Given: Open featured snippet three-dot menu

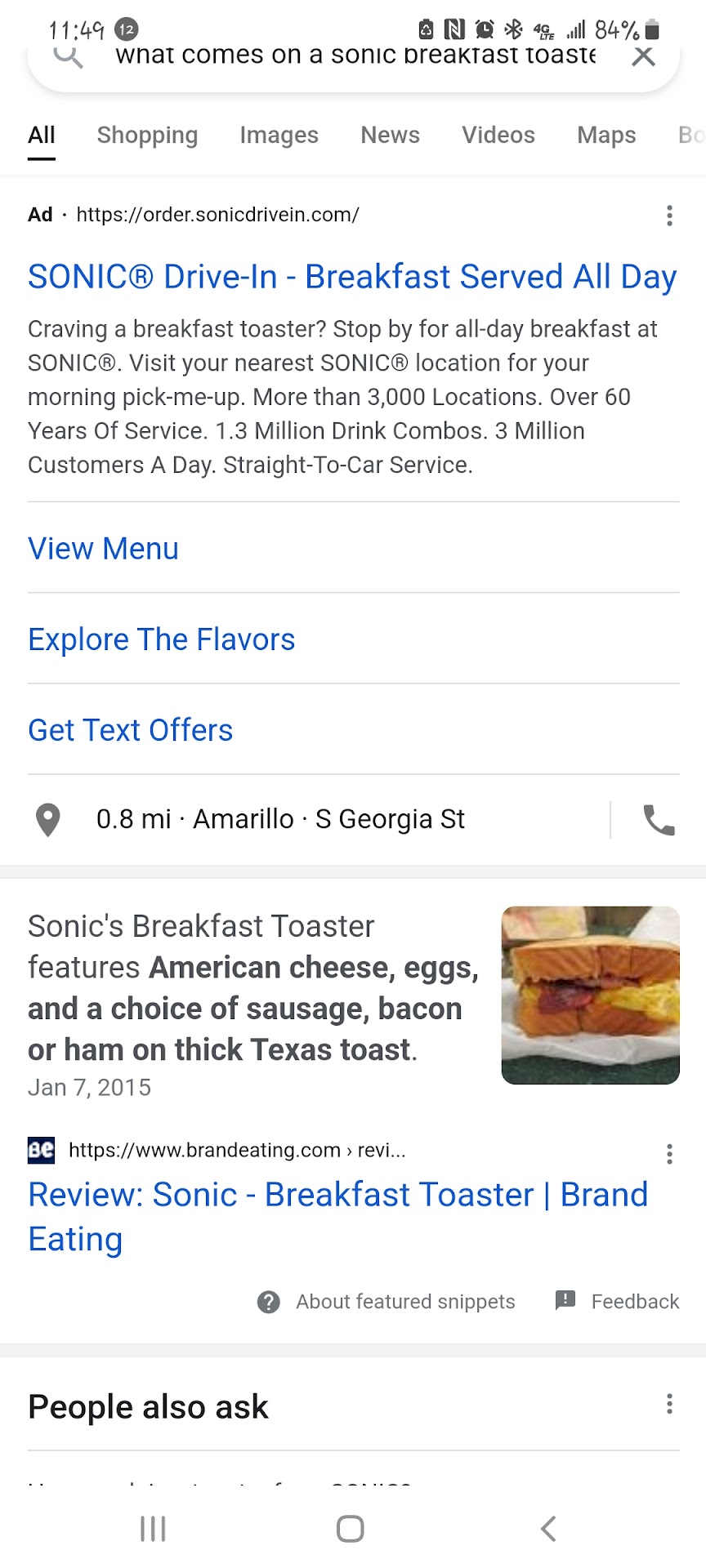Looking at the screenshot, I should pos(669,1153).
